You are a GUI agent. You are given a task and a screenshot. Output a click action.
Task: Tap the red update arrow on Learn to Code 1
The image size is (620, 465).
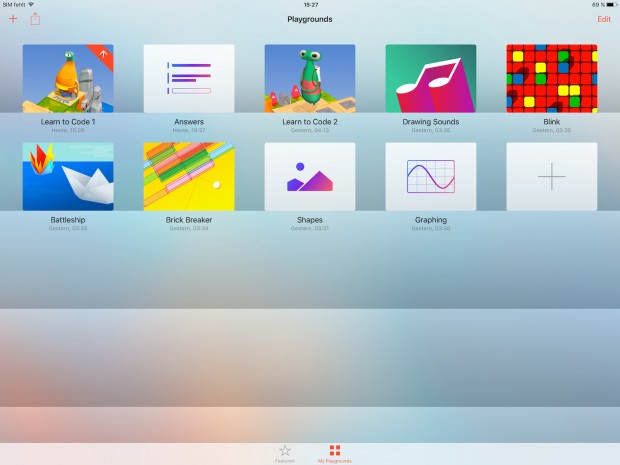click(x=104, y=54)
